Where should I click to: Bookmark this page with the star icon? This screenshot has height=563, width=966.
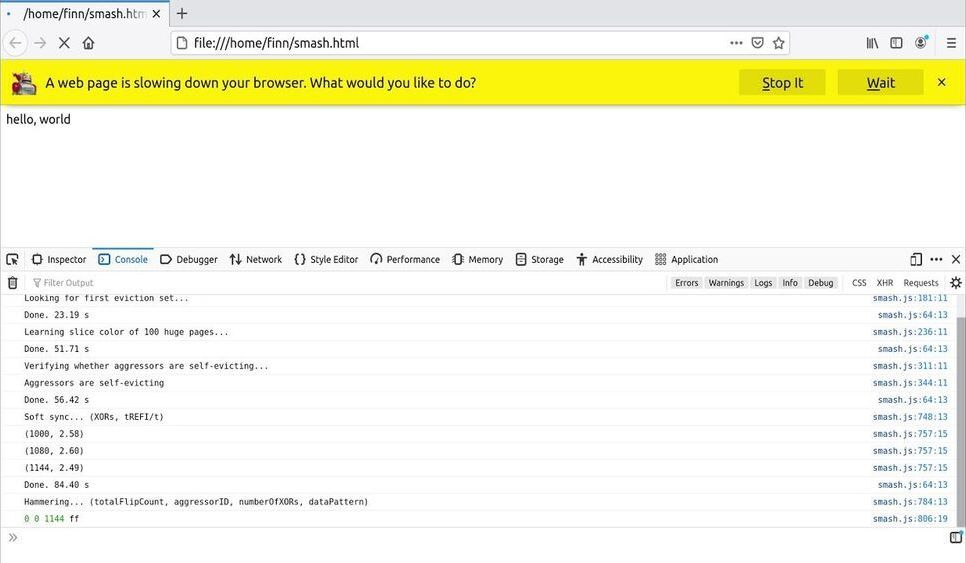(x=778, y=43)
